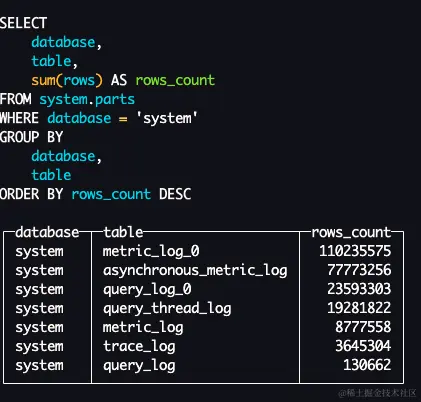The image size is (421, 402).
Task: Select the metric_log_0 table cell
Action: pos(151,251)
